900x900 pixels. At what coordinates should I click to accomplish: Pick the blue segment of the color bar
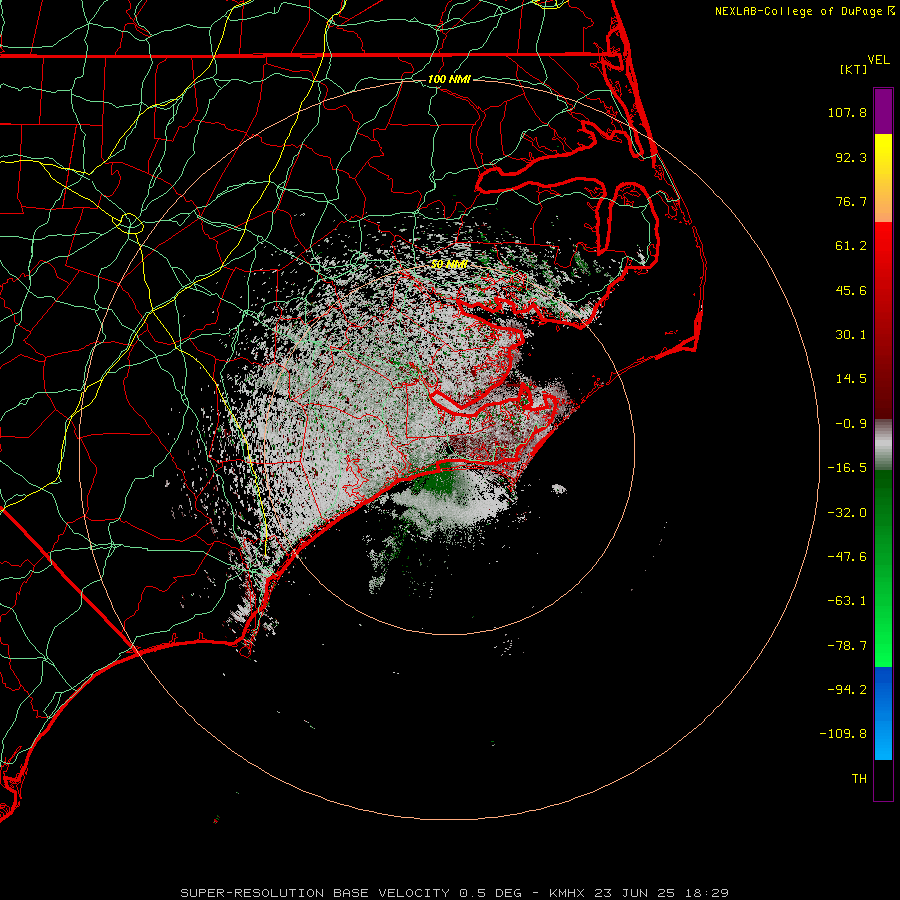pyautogui.click(x=883, y=713)
